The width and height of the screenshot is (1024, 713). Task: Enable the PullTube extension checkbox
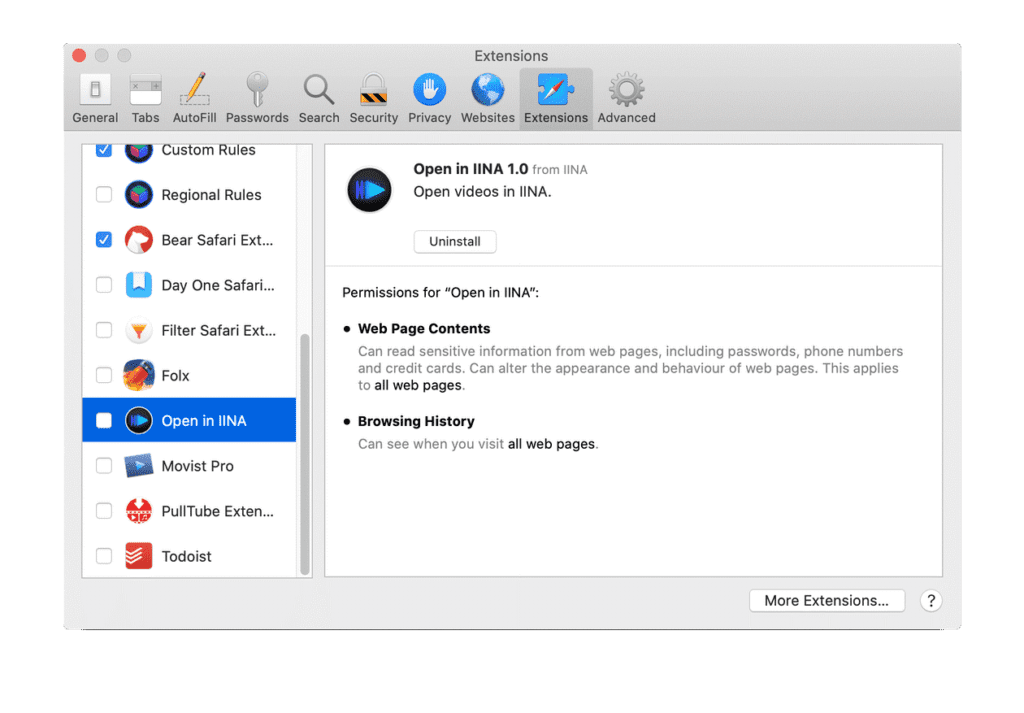tap(104, 511)
